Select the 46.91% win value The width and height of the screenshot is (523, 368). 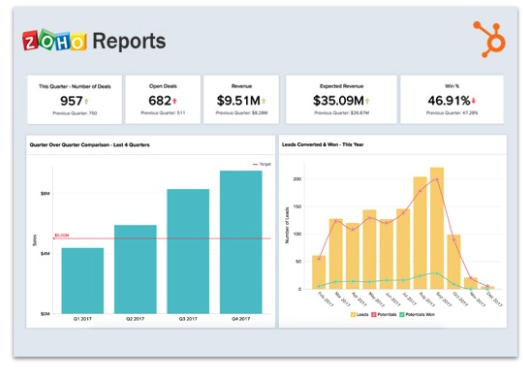click(x=449, y=100)
